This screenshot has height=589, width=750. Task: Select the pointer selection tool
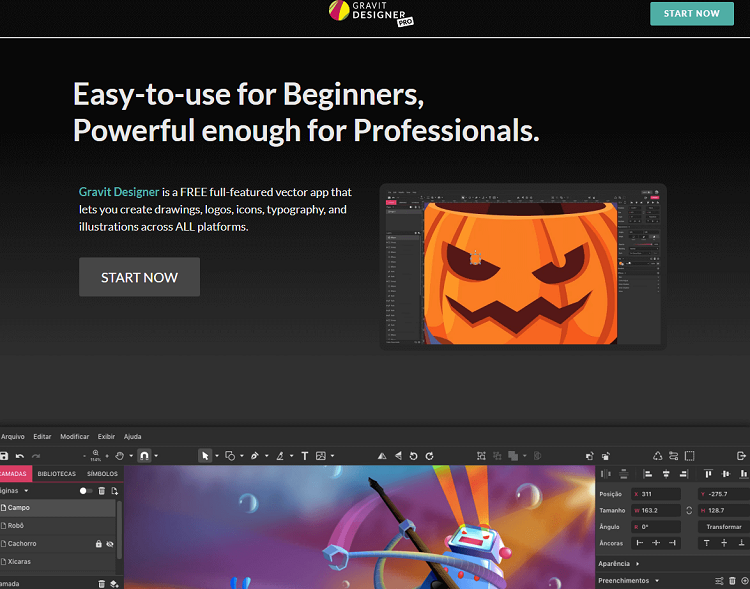(205, 456)
